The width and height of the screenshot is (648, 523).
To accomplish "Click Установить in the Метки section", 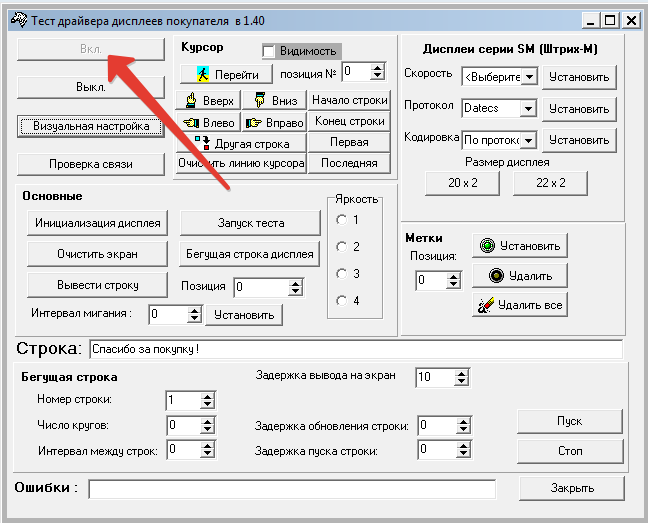I will [518, 245].
